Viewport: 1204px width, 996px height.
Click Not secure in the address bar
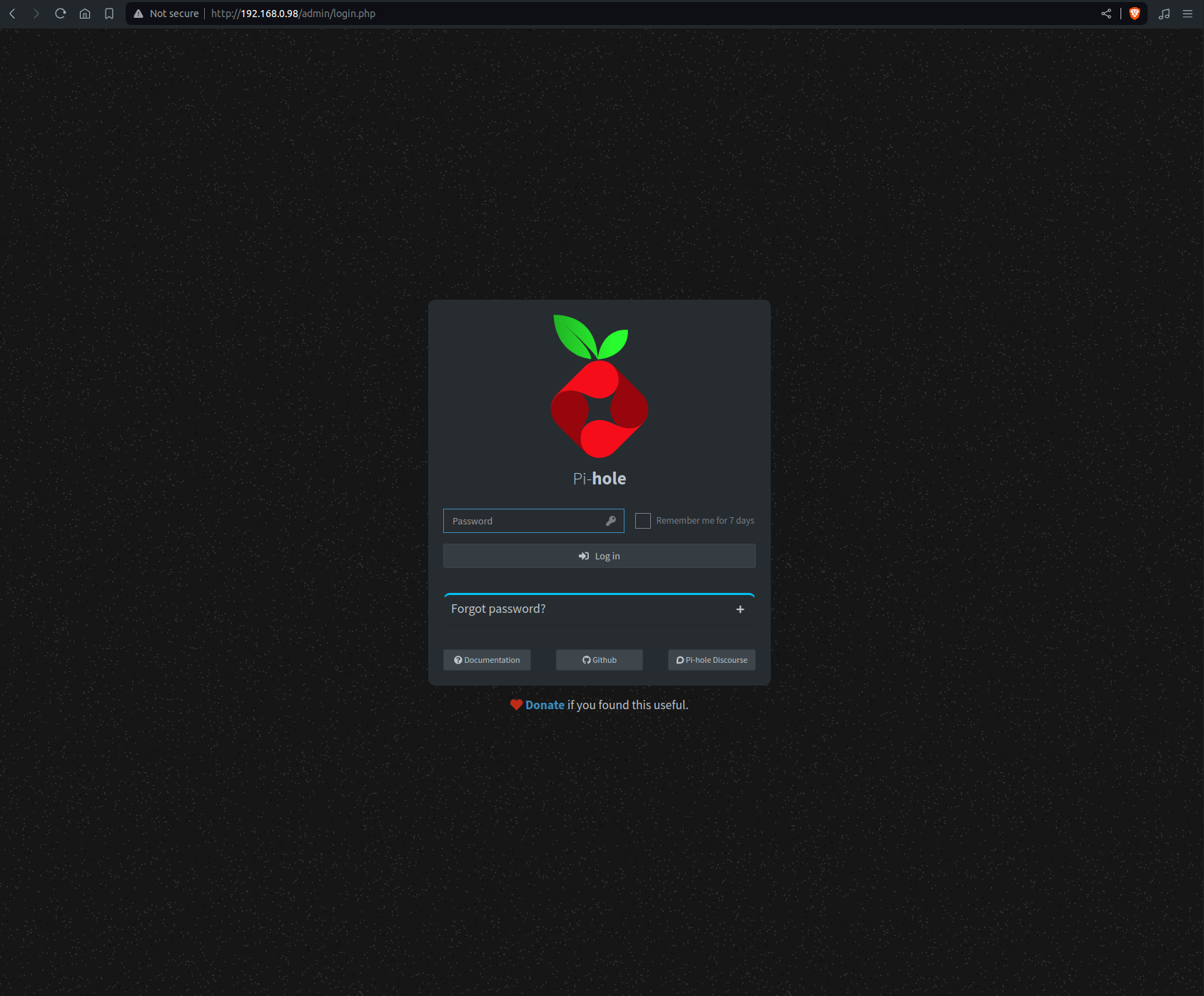click(173, 13)
